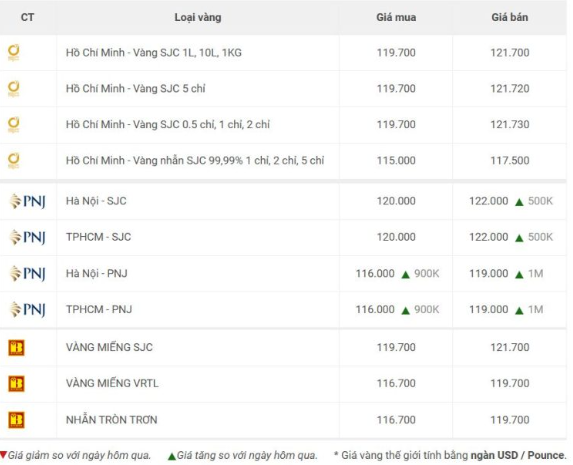Image resolution: width=573 pixels, height=465 pixels.
Task: Click selling price 121.720 for SJC 5 chỉ
Action: pyautogui.click(x=509, y=88)
